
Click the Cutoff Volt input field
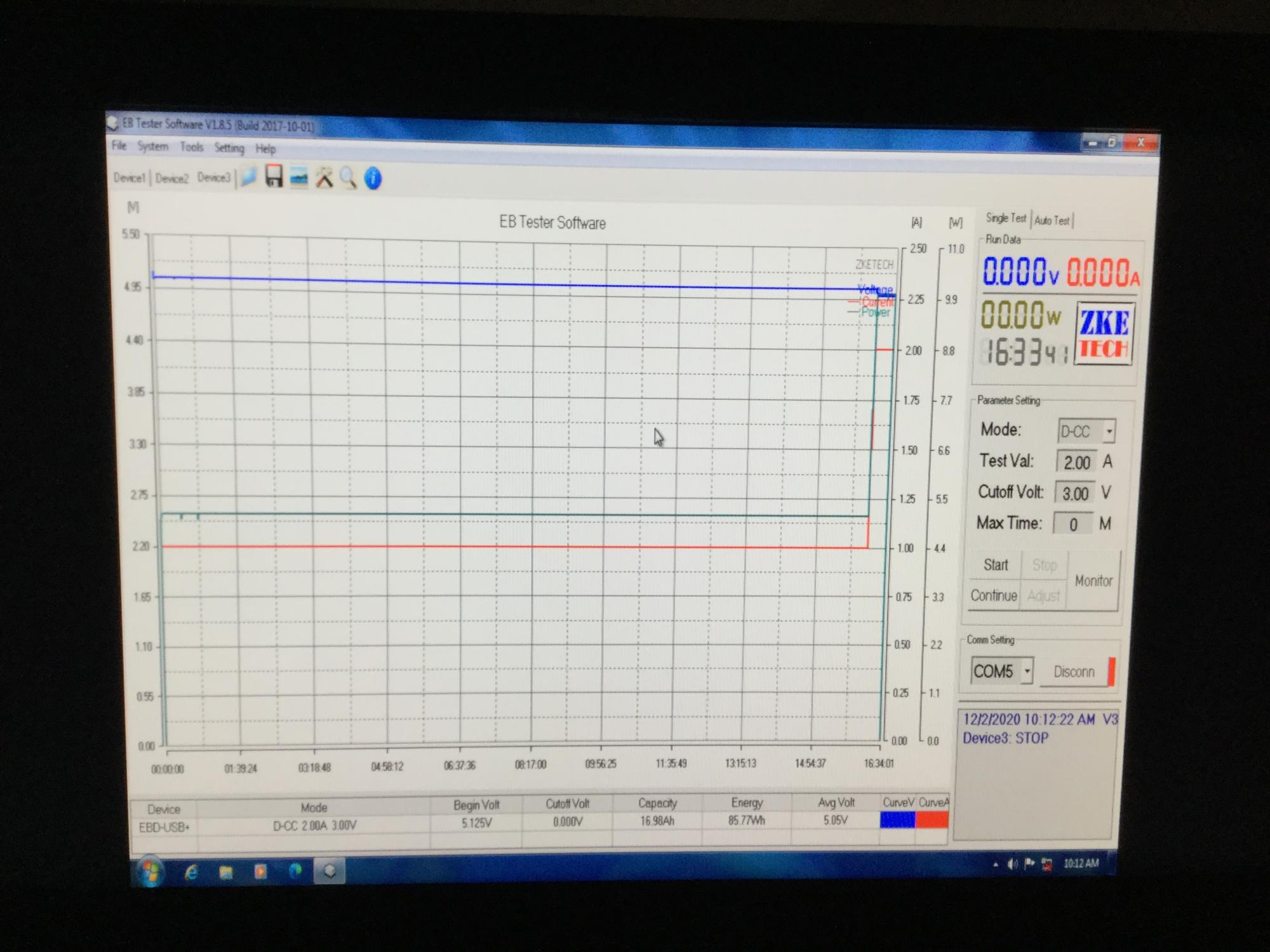click(x=1074, y=493)
